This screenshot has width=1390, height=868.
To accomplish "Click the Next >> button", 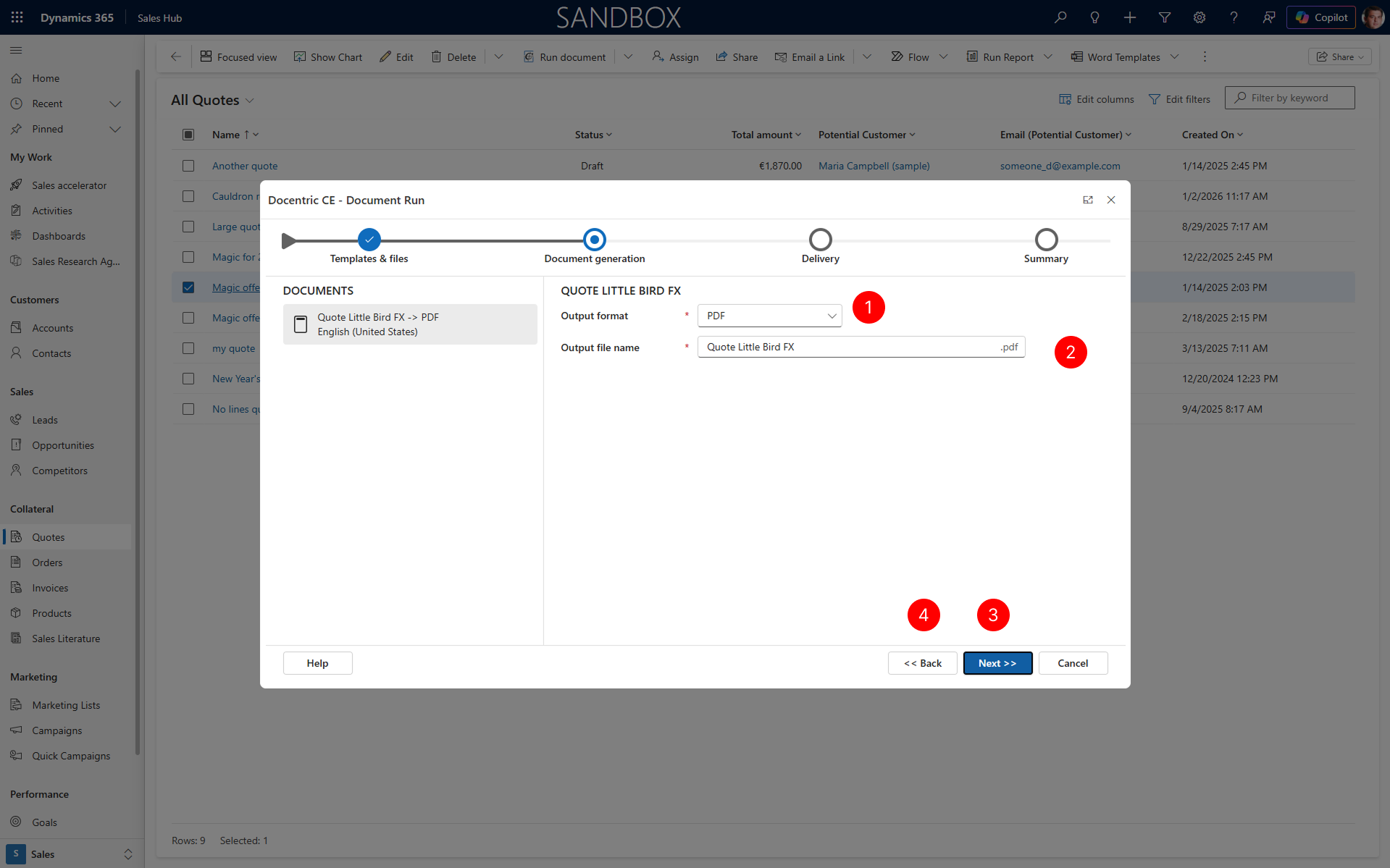I will (997, 663).
